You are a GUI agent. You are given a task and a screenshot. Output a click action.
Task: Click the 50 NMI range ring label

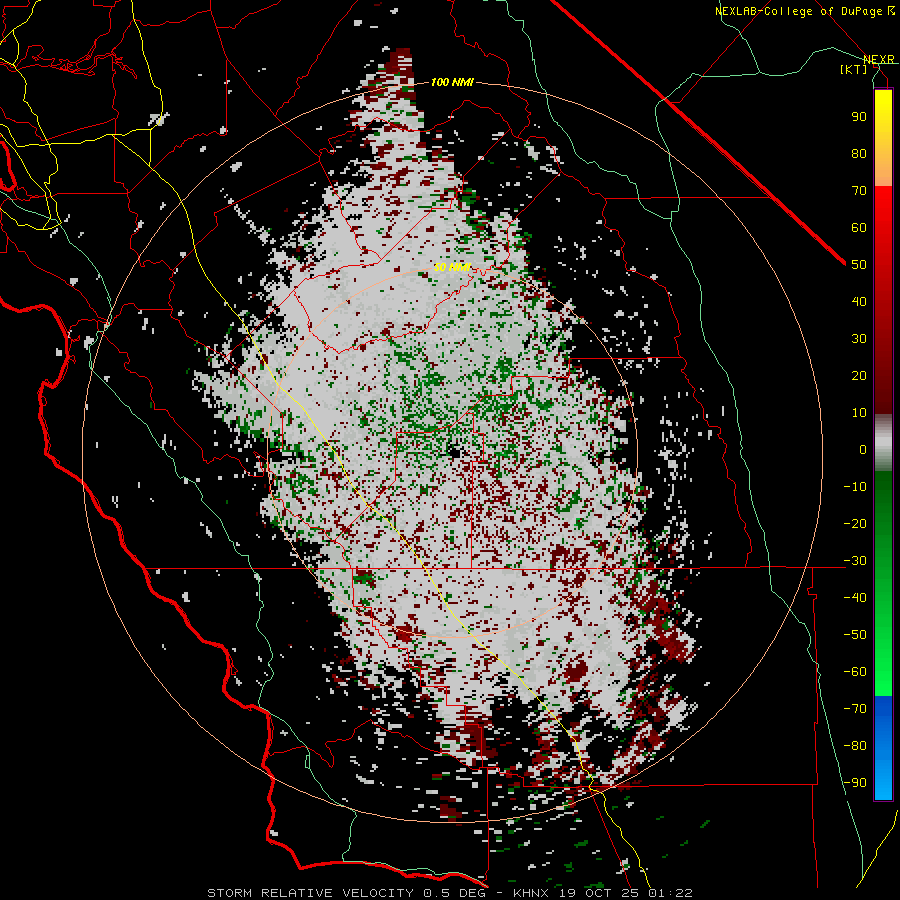(x=452, y=267)
